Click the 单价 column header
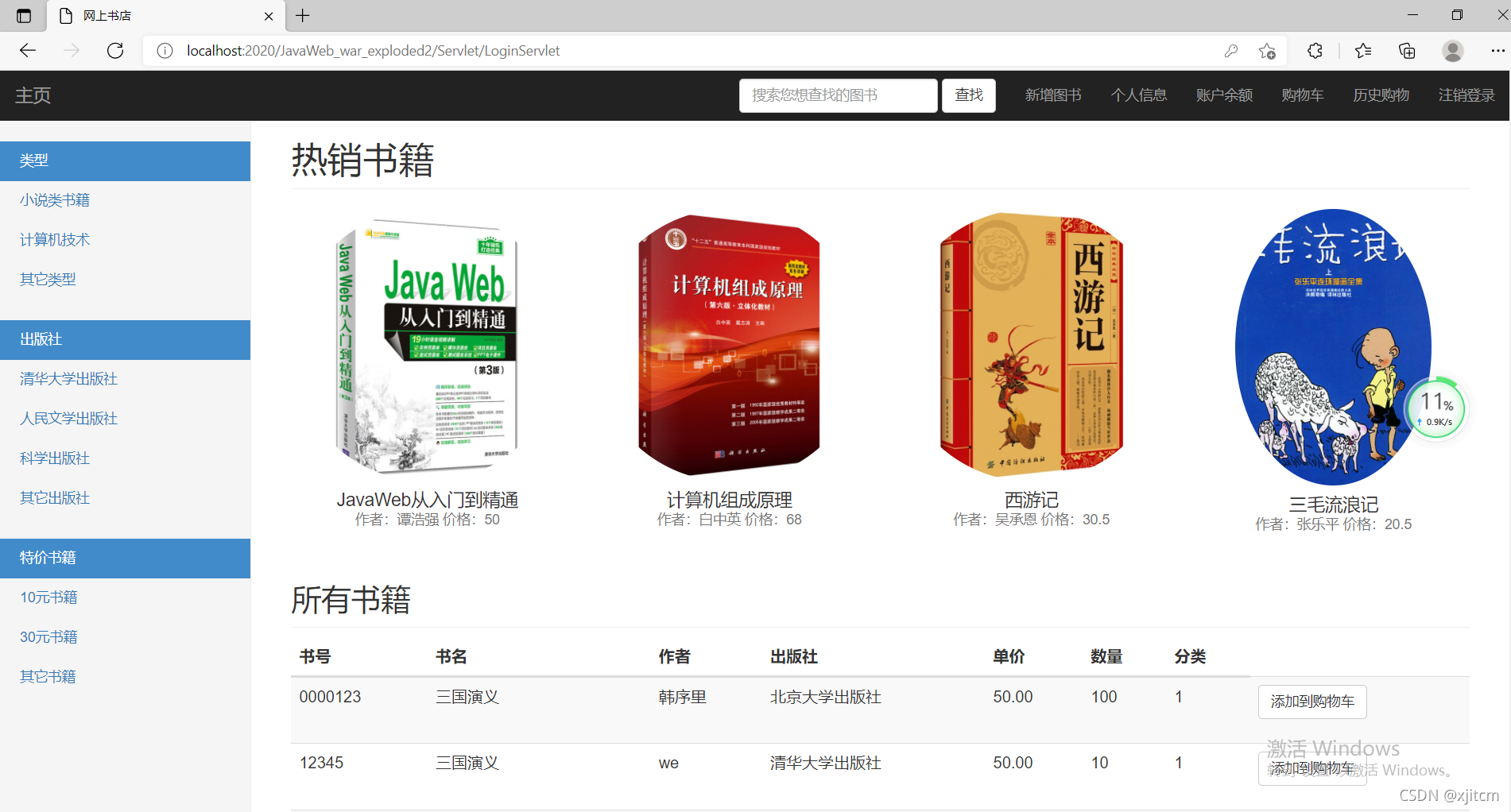Image resolution: width=1511 pixels, height=812 pixels. point(1009,657)
